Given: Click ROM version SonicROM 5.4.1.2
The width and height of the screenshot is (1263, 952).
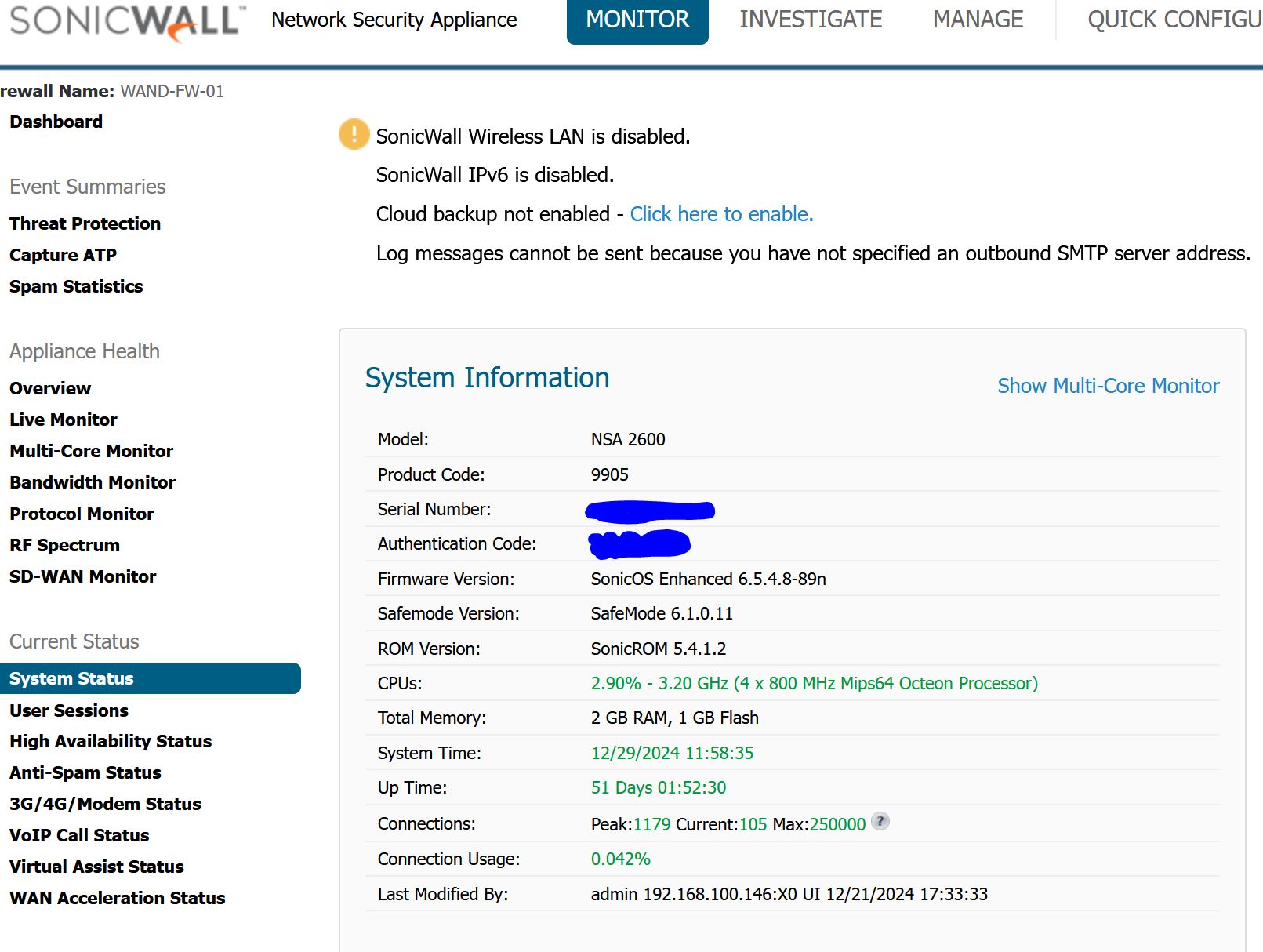Looking at the screenshot, I should pyautogui.click(x=659, y=649).
